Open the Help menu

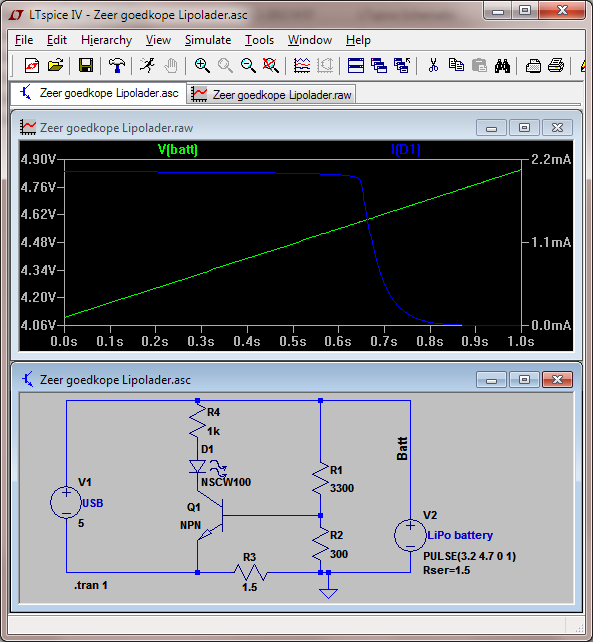(358, 40)
